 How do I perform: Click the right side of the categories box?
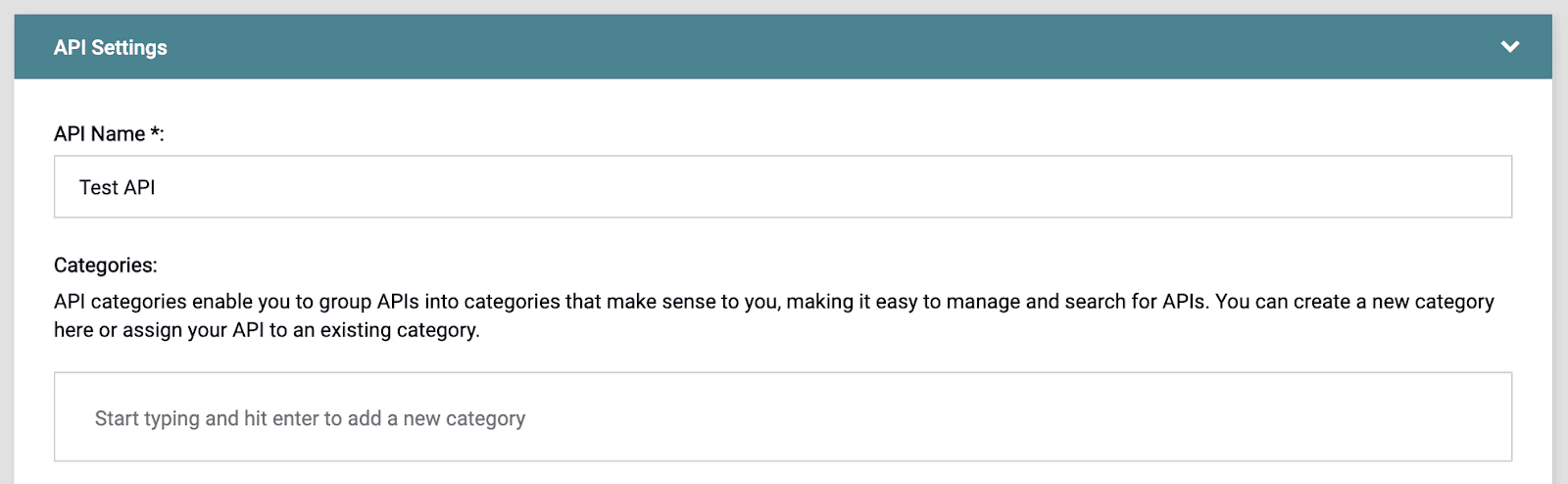point(1372,417)
